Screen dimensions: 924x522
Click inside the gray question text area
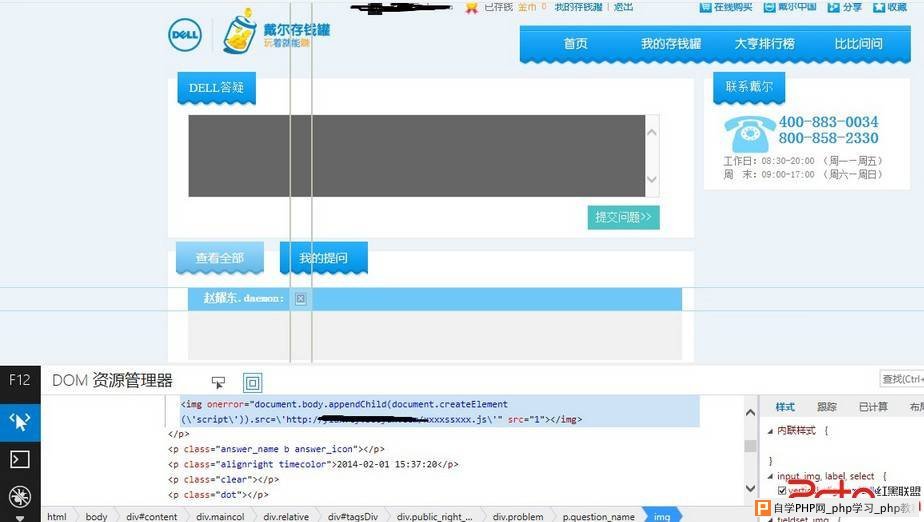[x=417, y=156]
